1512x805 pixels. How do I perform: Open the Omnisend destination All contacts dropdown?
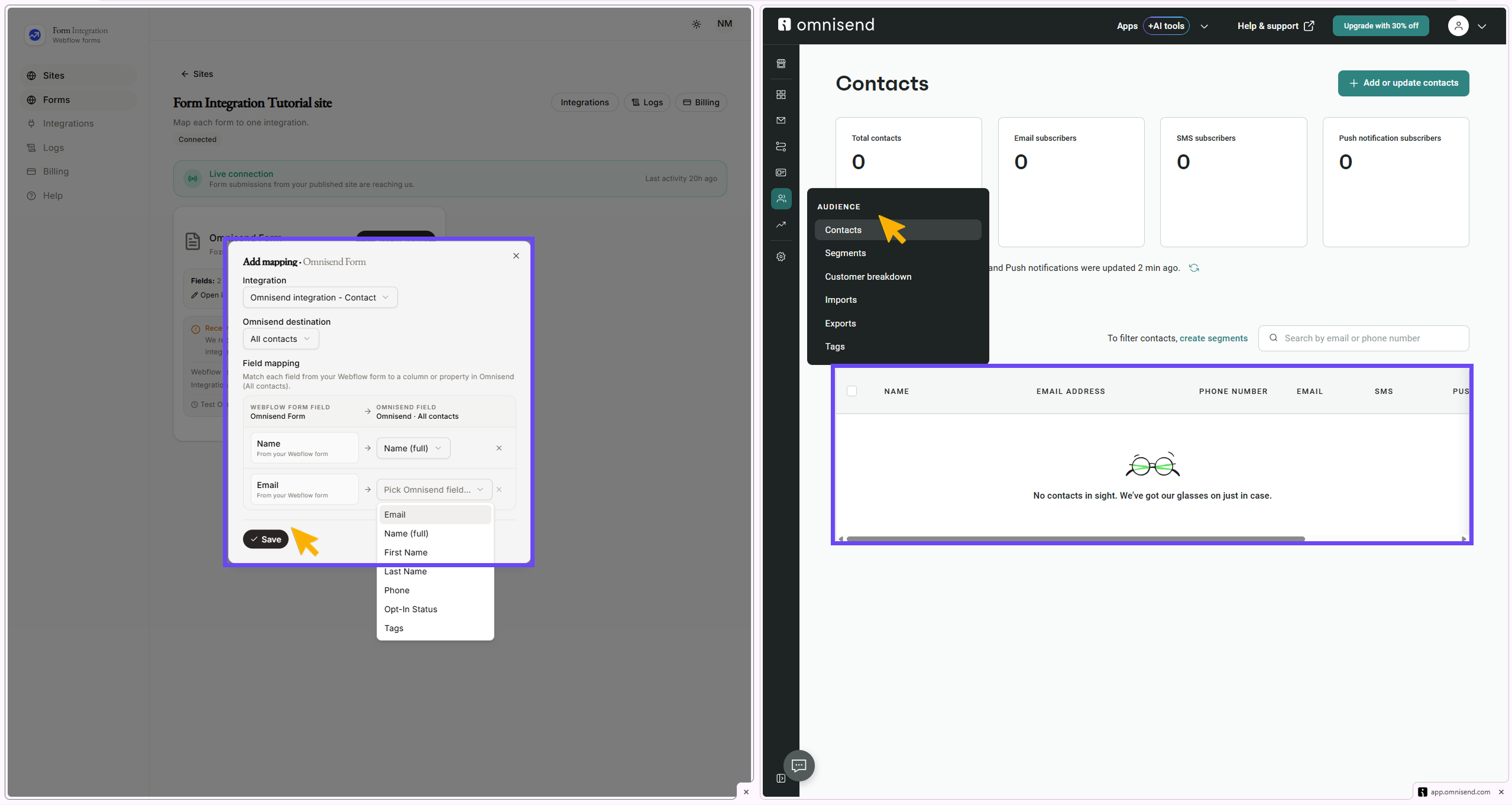281,339
